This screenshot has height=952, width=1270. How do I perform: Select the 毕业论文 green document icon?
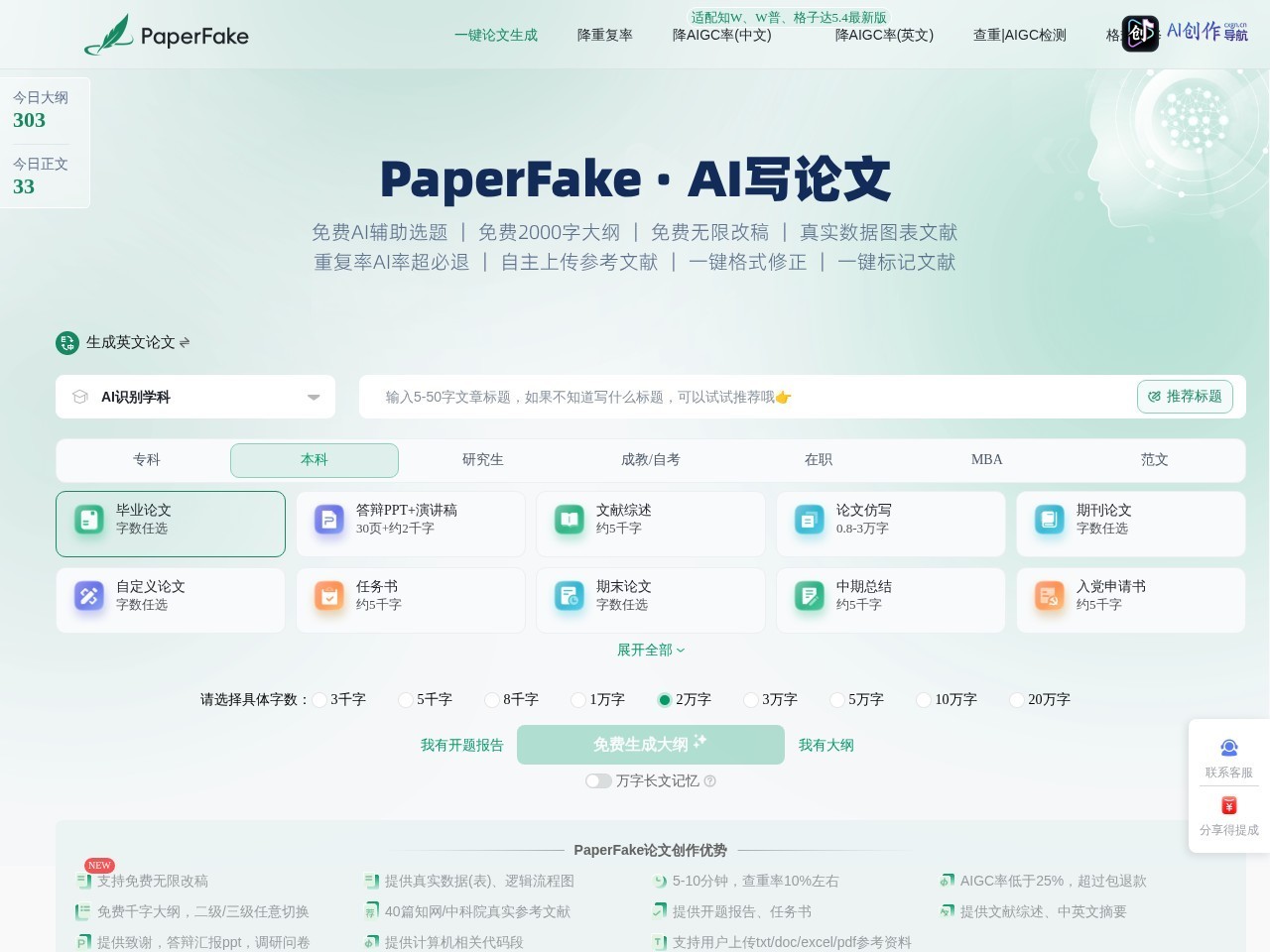(89, 519)
